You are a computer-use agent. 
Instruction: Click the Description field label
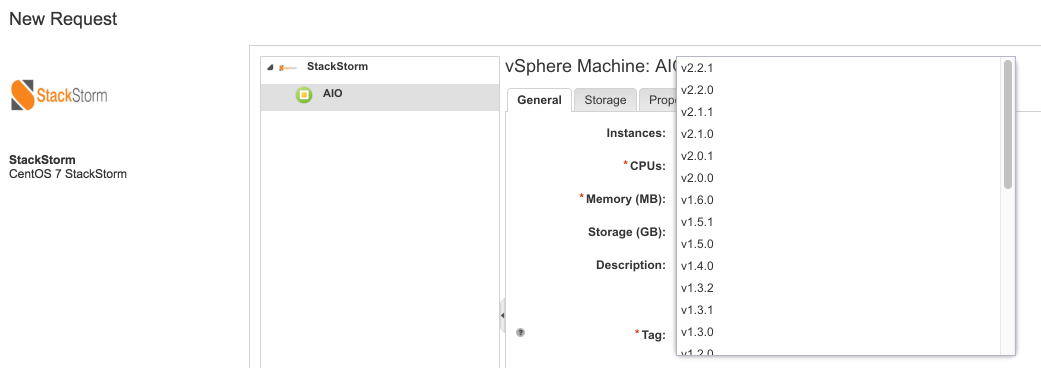631,264
